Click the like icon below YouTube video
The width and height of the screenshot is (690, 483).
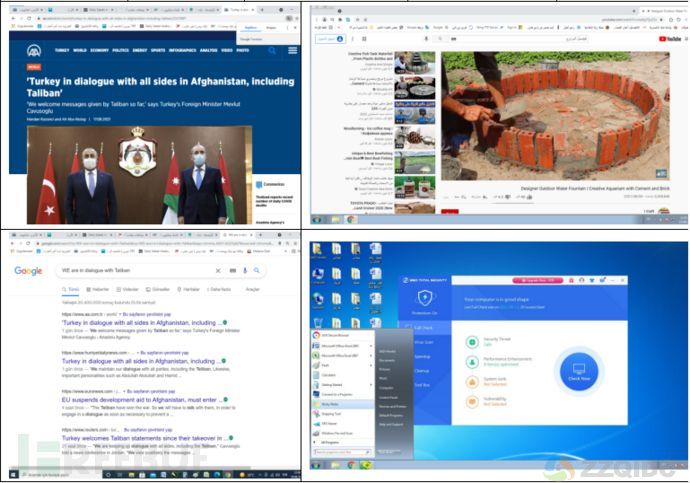529,197
